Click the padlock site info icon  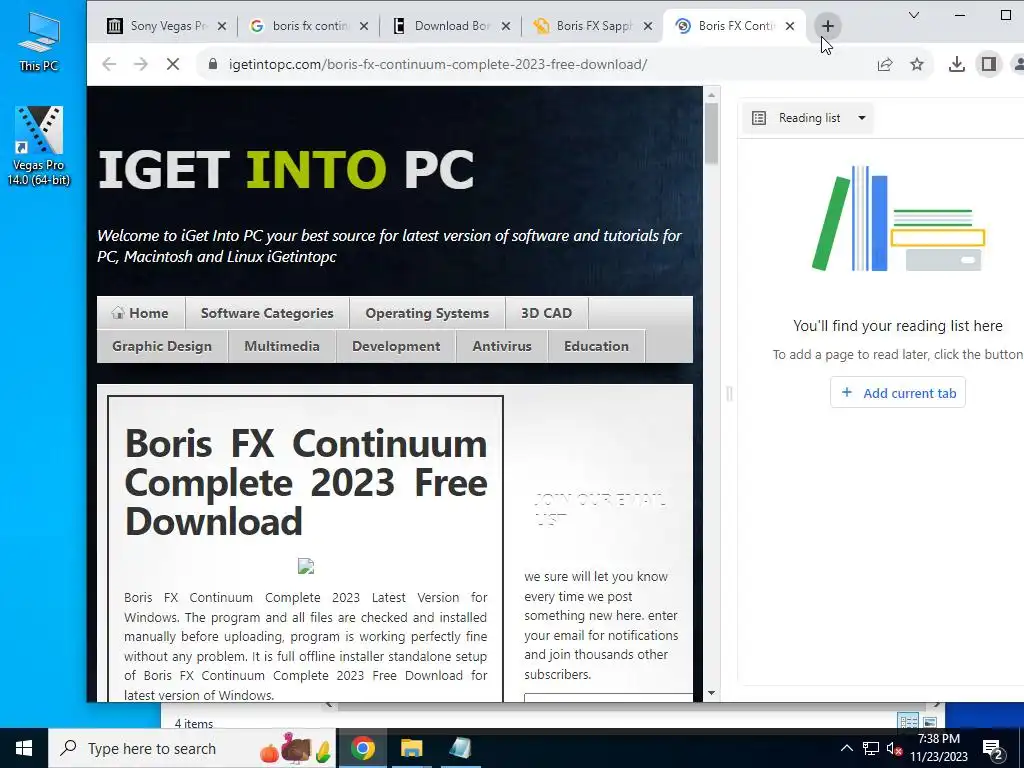pyautogui.click(x=212, y=64)
